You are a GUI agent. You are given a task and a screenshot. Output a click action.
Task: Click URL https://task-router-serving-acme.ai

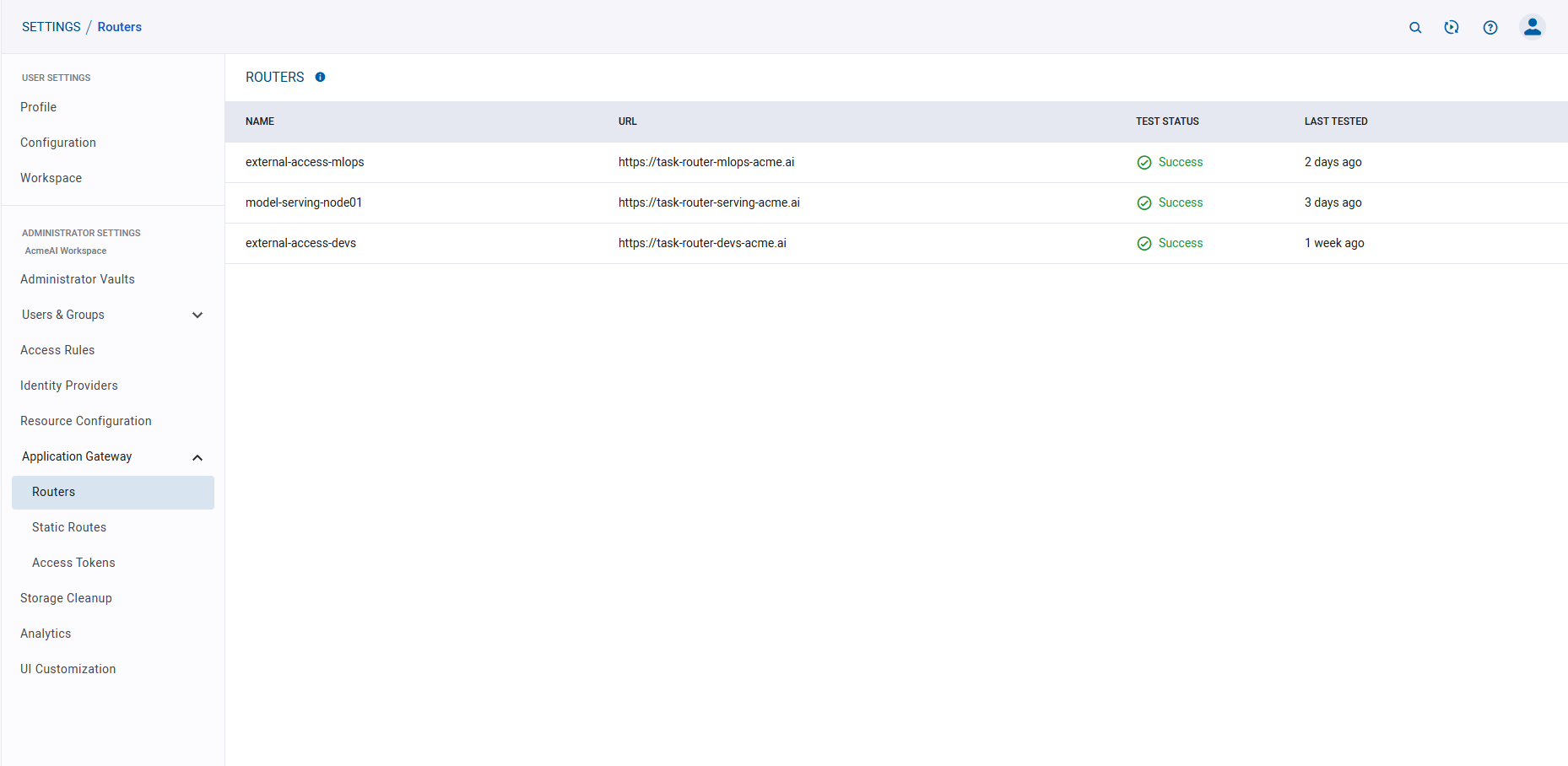tap(709, 202)
